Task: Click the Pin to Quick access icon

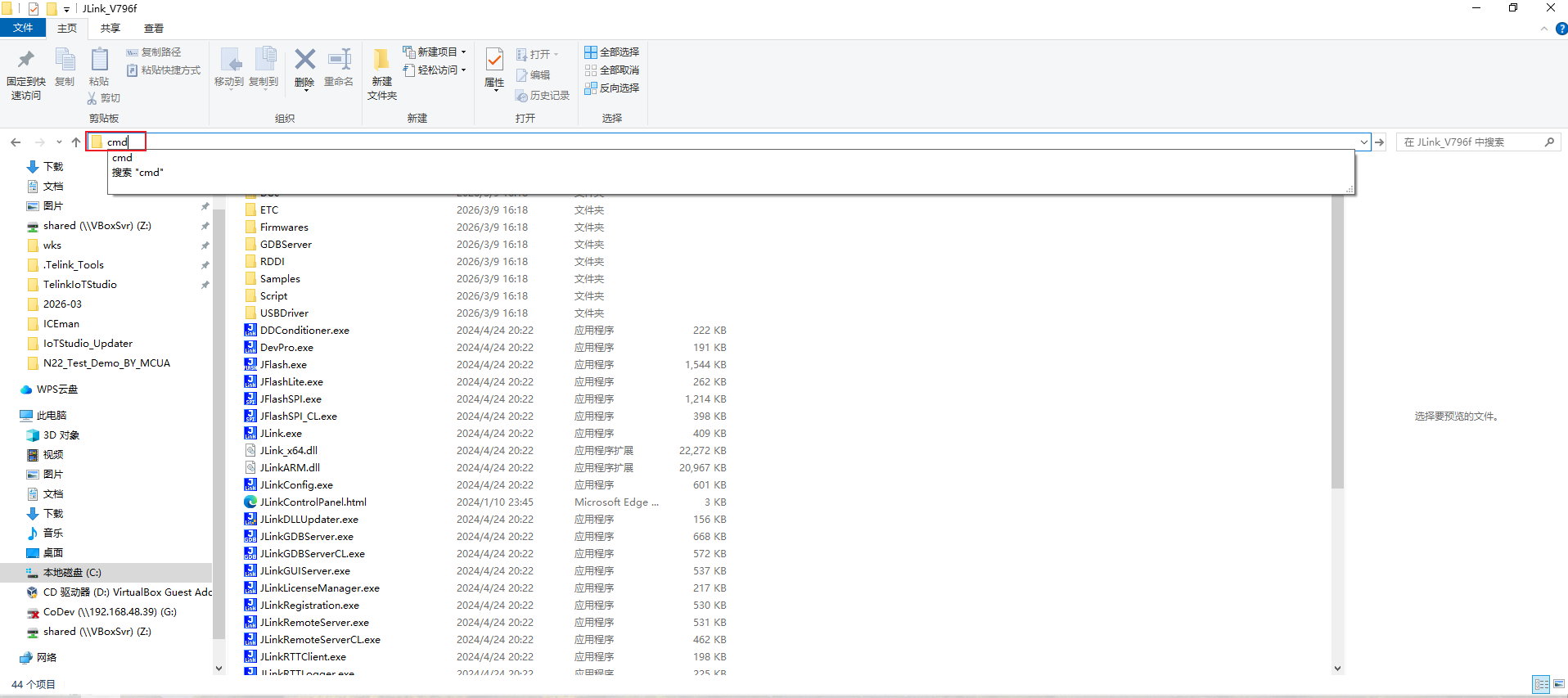Action: [26, 60]
